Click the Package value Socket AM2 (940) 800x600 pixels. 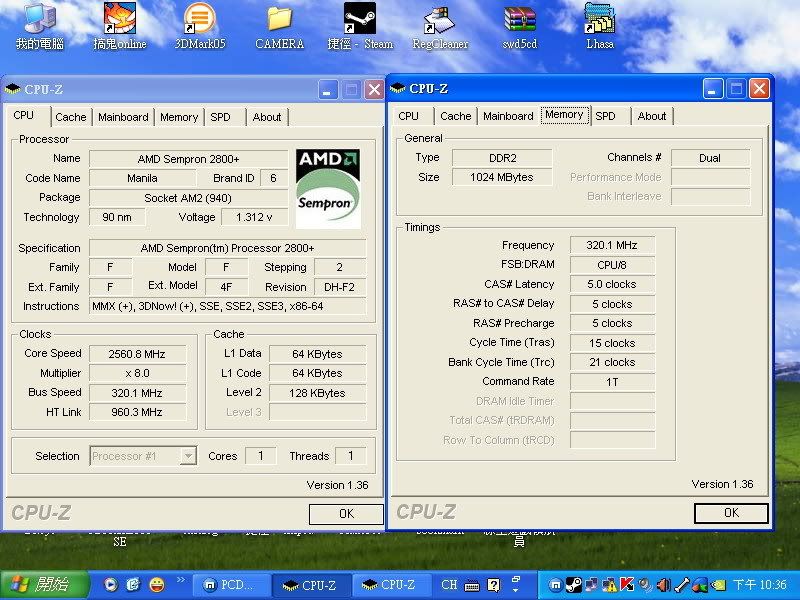tap(188, 198)
